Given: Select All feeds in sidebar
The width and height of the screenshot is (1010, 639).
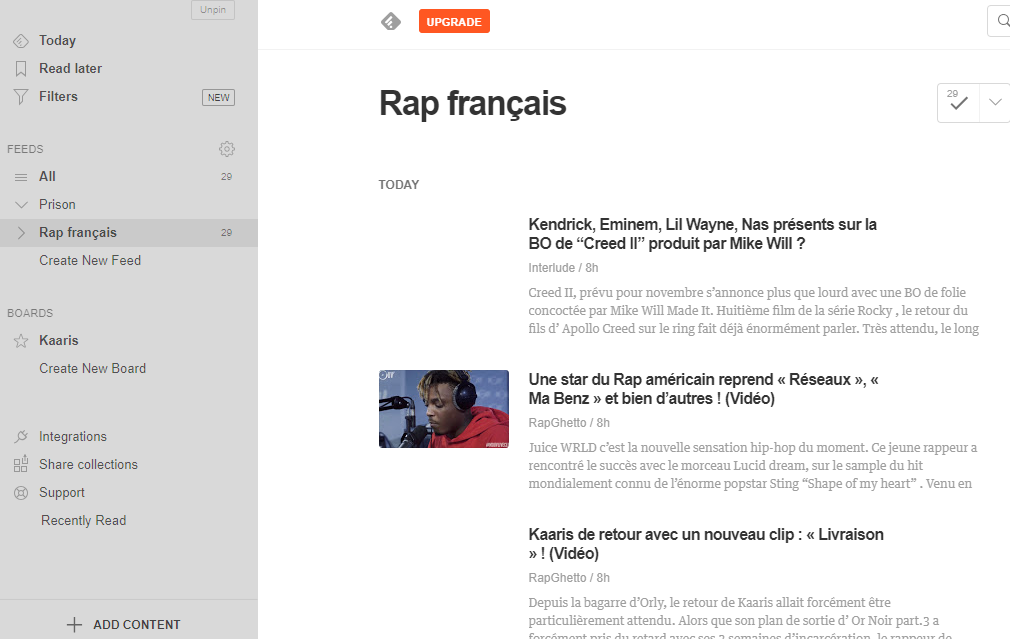Looking at the screenshot, I should [47, 177].
